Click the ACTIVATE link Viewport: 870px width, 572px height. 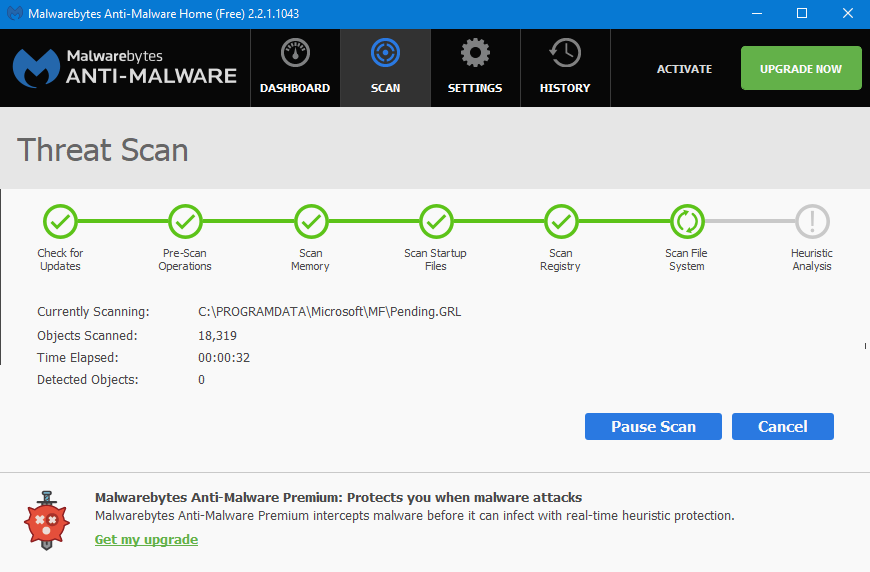tap(684, 69)
